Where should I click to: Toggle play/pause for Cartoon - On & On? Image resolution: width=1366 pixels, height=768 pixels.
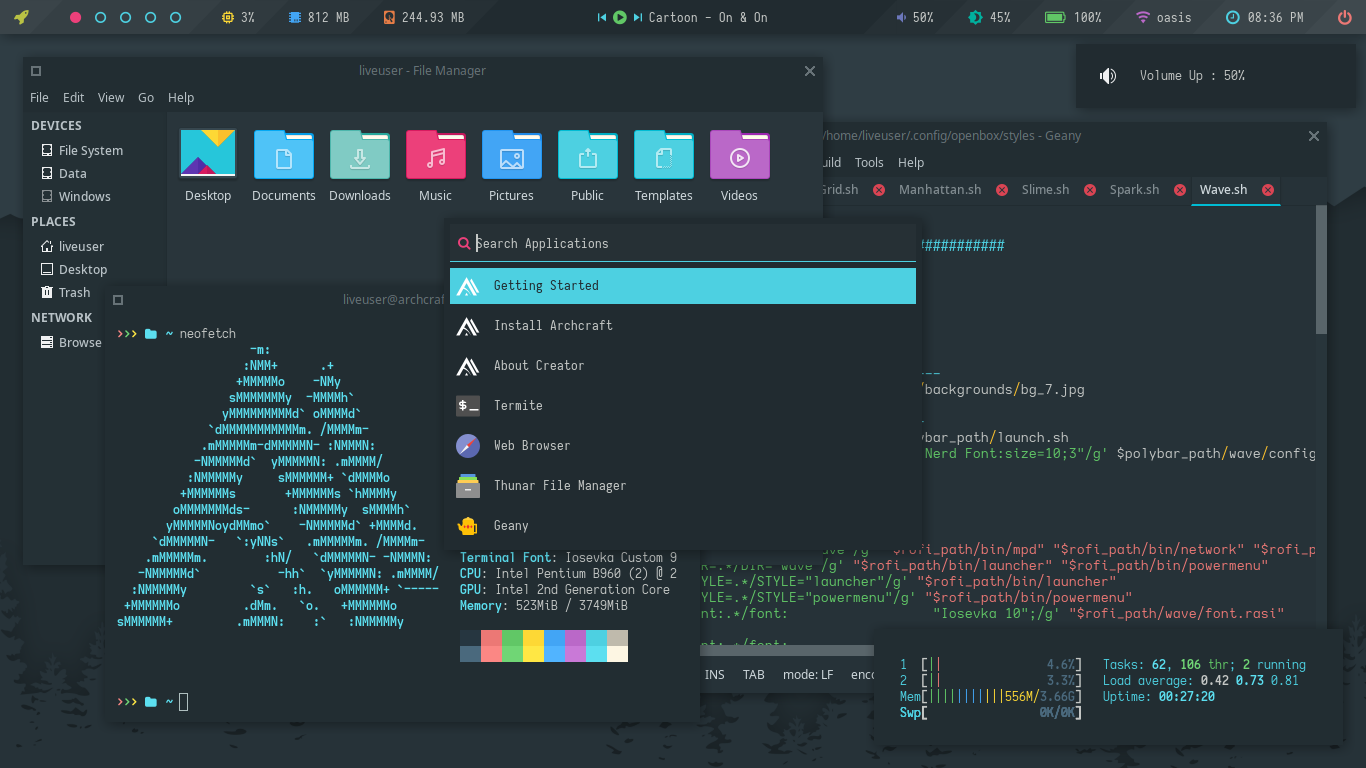click(619, 18)
